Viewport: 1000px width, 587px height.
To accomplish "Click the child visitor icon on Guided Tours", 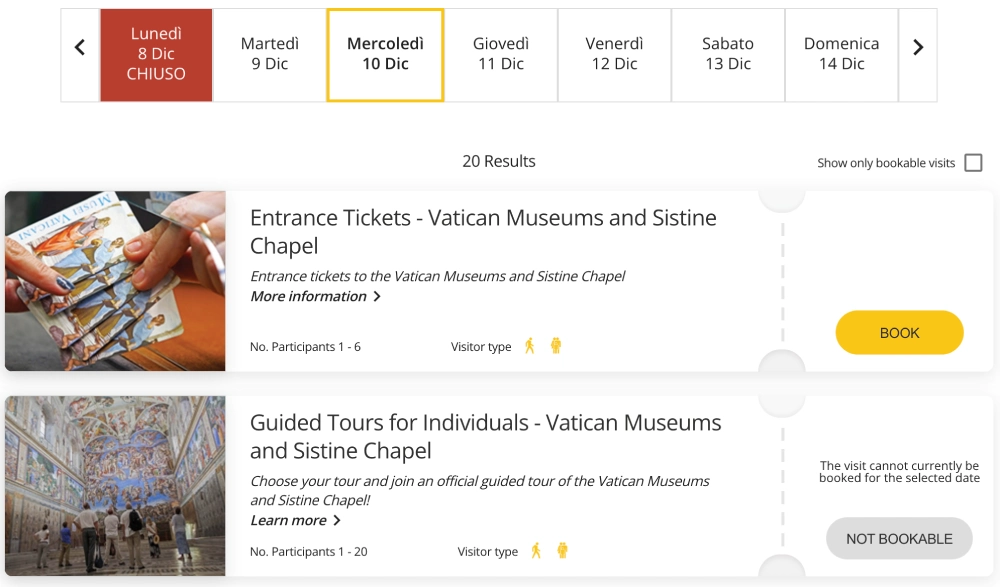I will (563, 550).
